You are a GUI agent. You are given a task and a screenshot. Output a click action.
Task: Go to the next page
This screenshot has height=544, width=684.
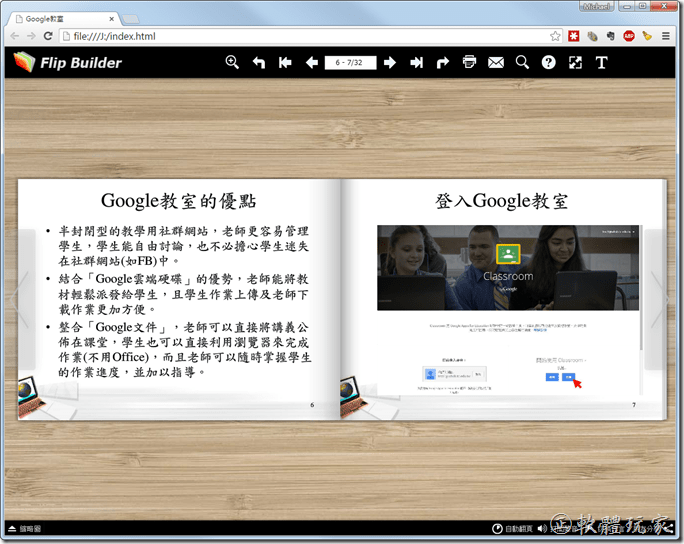(x=390, y=62)
